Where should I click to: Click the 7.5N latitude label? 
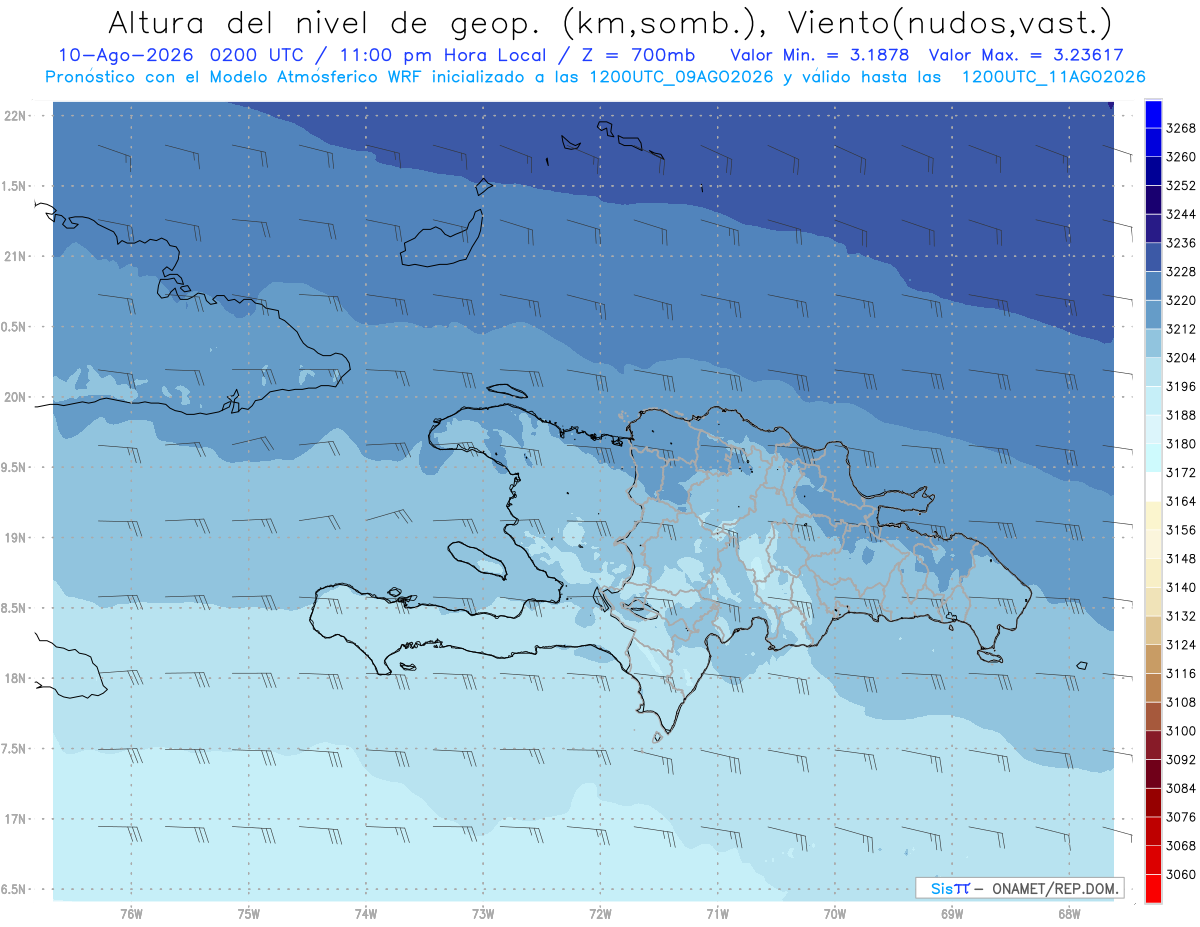[15, 748]
